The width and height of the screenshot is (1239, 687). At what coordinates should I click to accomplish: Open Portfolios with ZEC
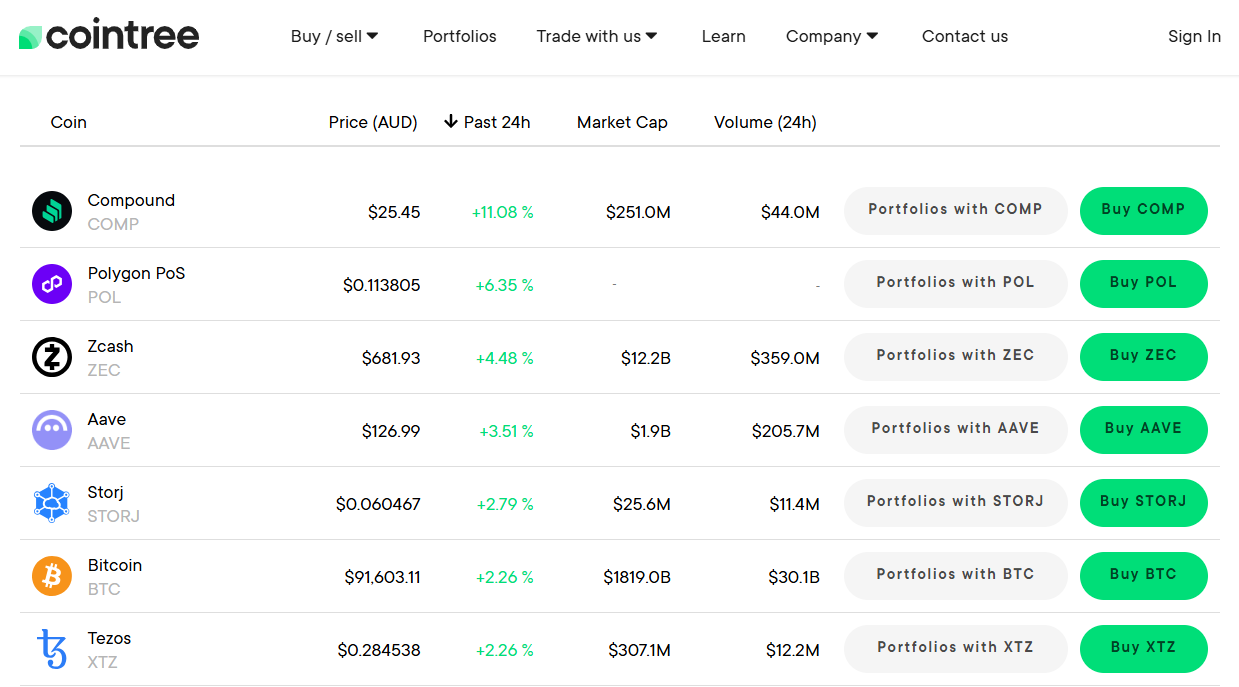956,357
